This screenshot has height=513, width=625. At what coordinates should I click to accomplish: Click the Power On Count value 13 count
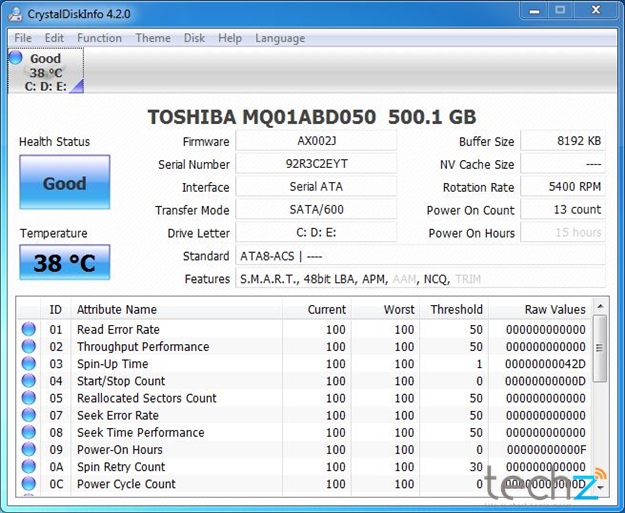pos(563,210)
